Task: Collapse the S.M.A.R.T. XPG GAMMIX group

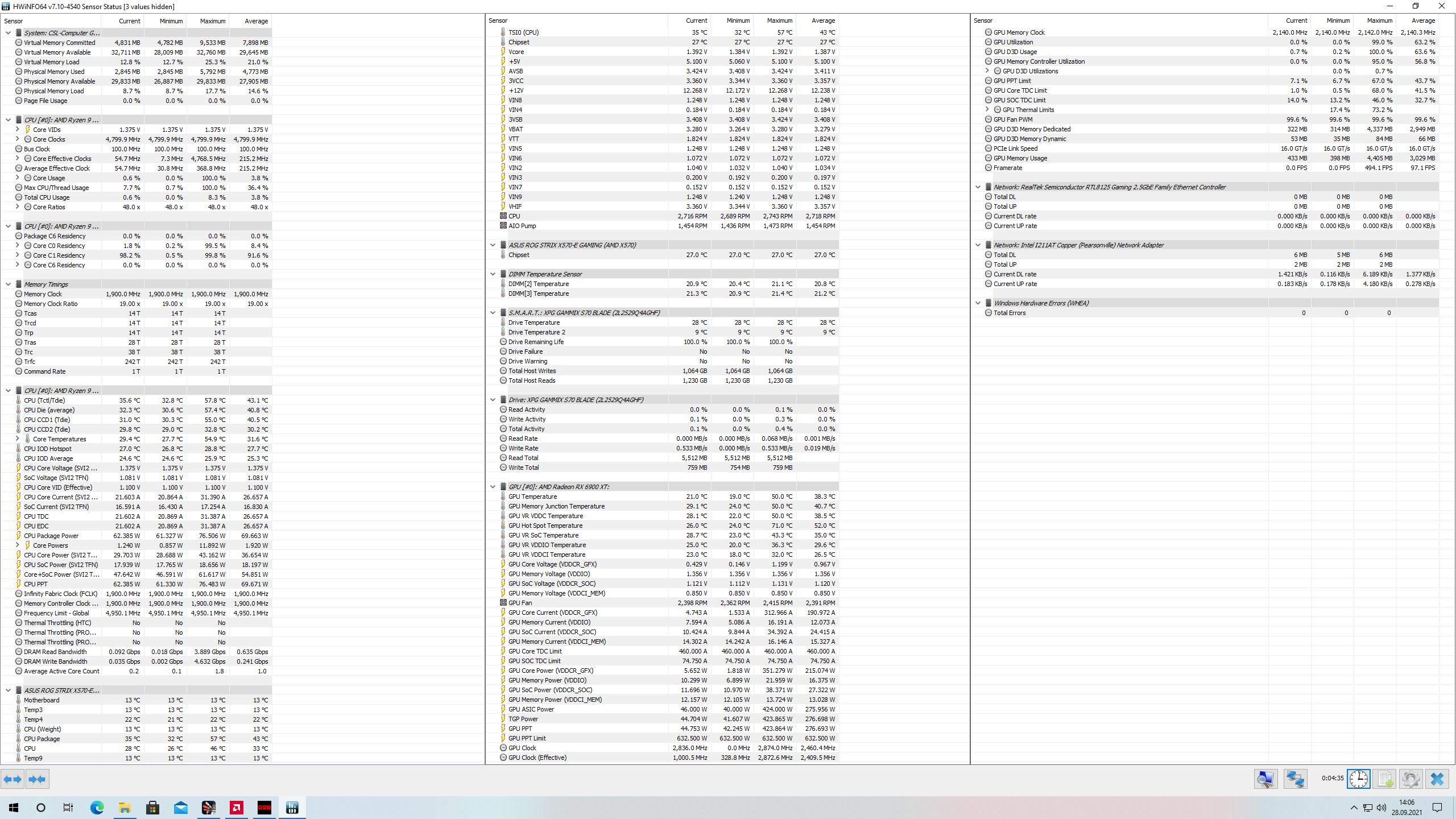Action: pos(493,313)
